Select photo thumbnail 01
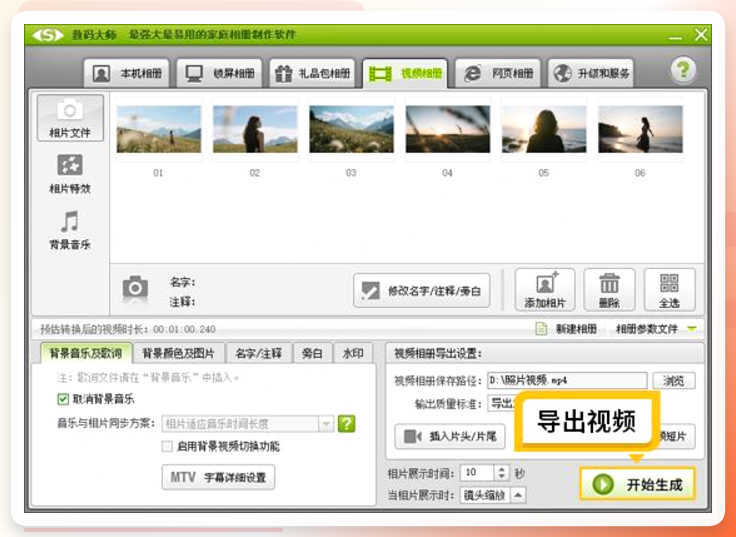The width and height of the screenshot is (736, 537). (159, 129)
